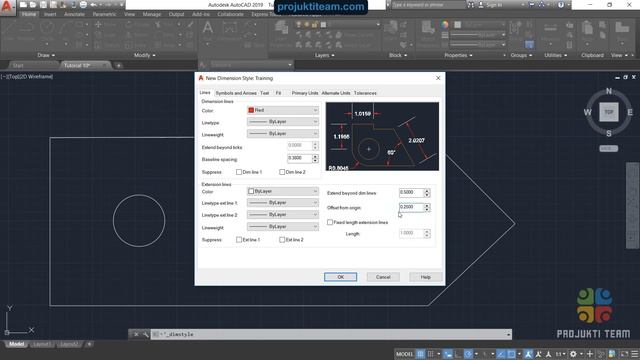Click the Plot printer icon in quick access toolbar

tap(83, 5)
